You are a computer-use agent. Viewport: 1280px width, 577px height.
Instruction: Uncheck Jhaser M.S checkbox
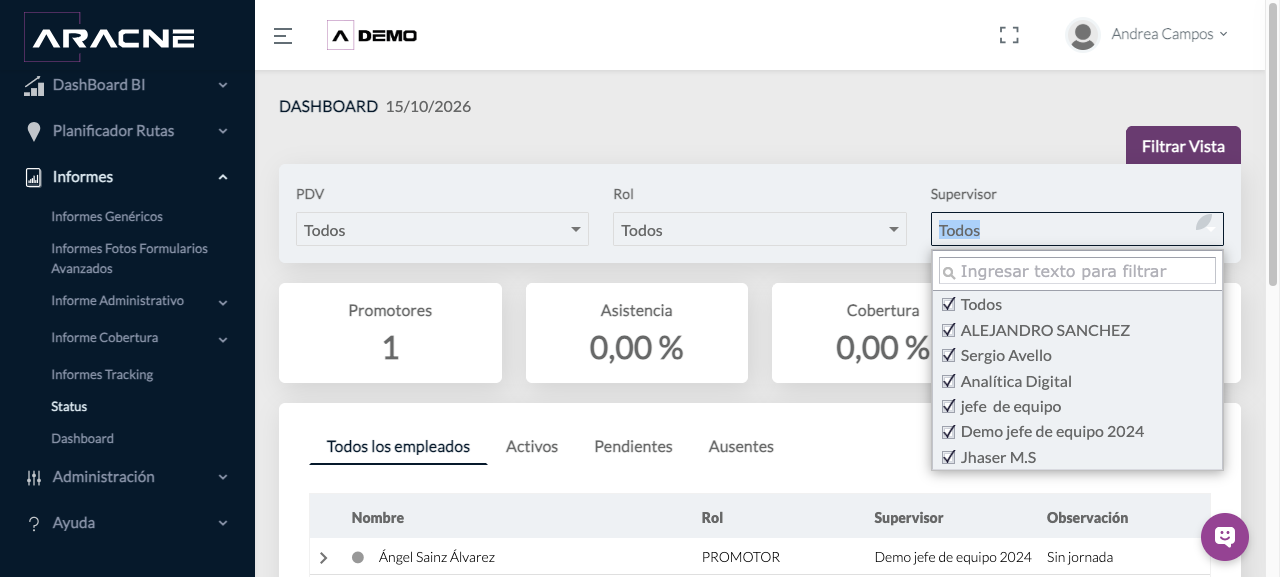(949, 457)
